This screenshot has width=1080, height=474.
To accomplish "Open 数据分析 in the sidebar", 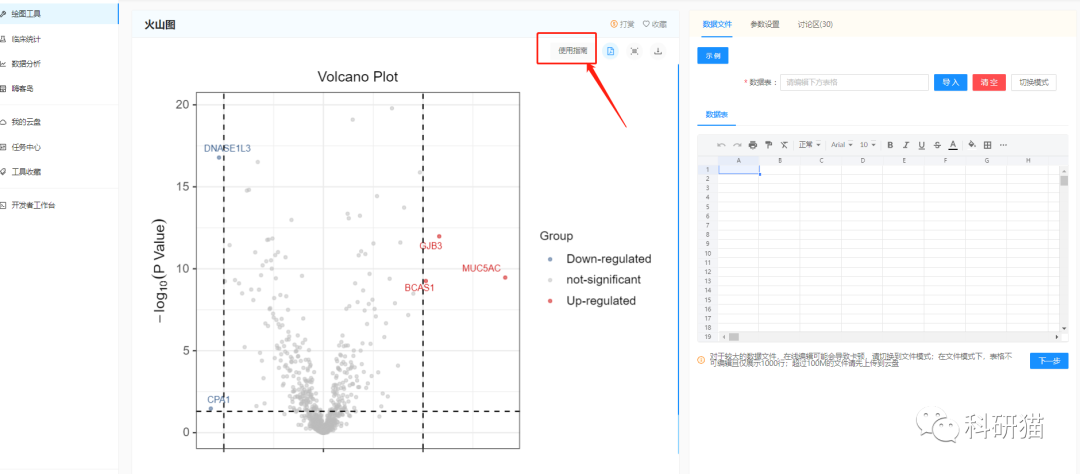I will [59, 64].
